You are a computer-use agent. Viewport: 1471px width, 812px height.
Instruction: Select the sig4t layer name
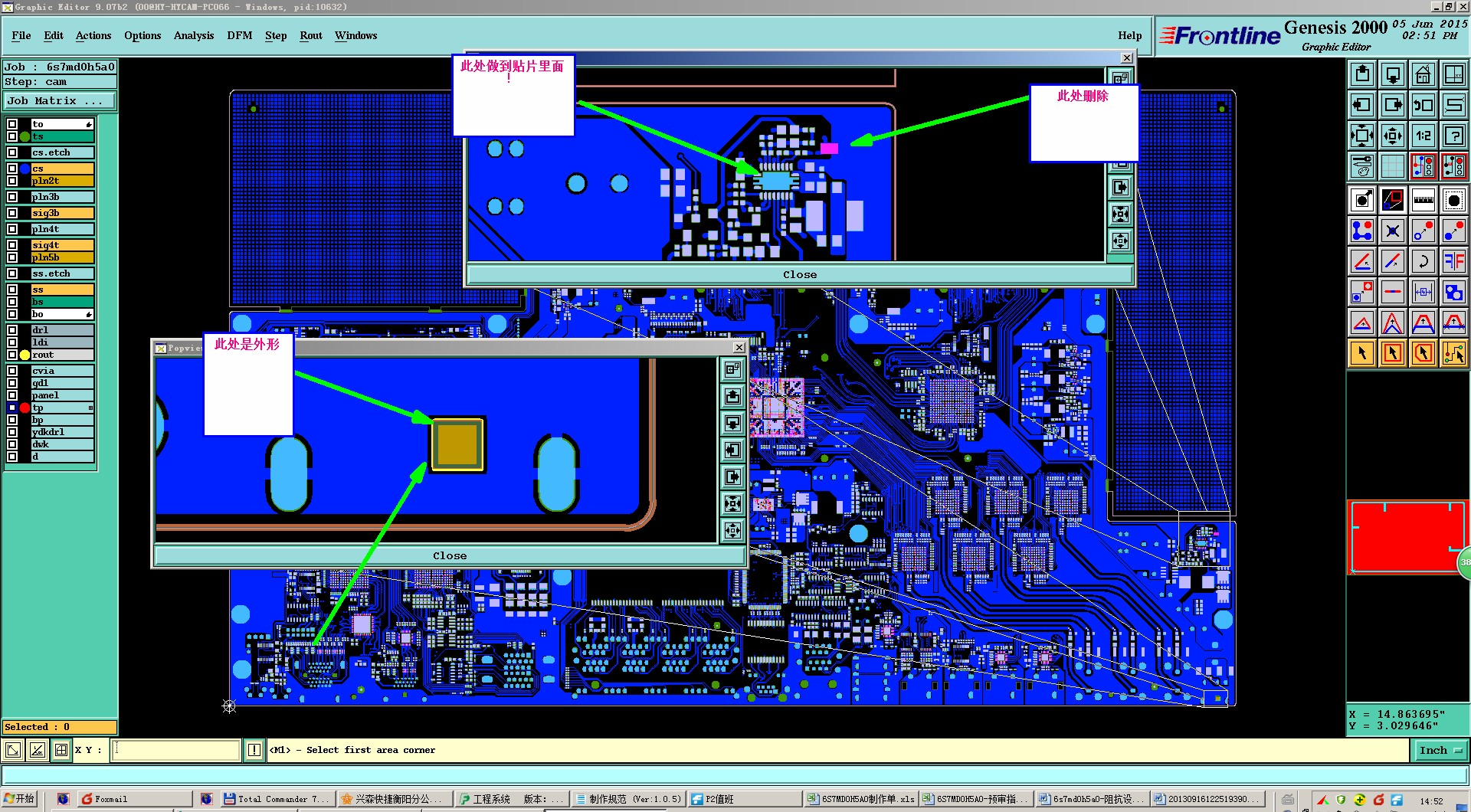click(x=62, y=245)
